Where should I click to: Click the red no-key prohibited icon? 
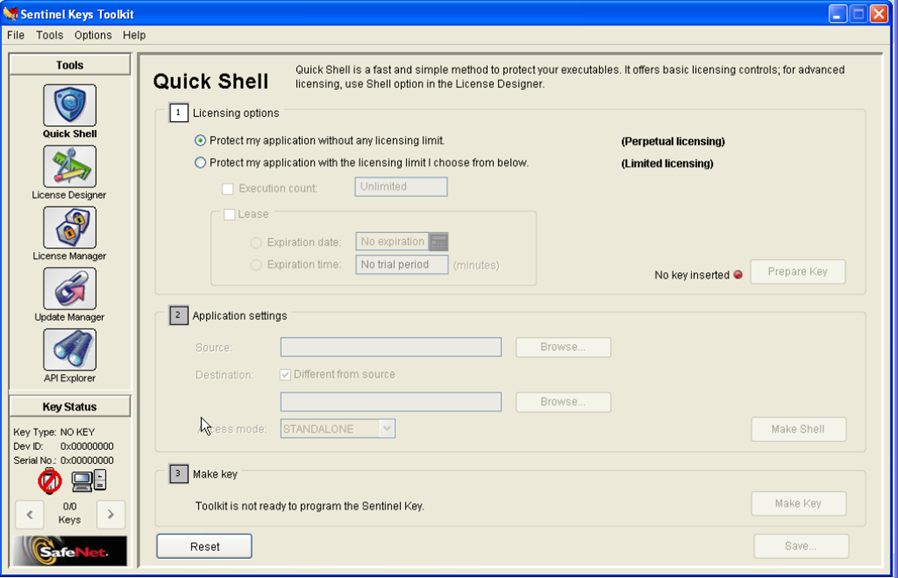[50, 481]
